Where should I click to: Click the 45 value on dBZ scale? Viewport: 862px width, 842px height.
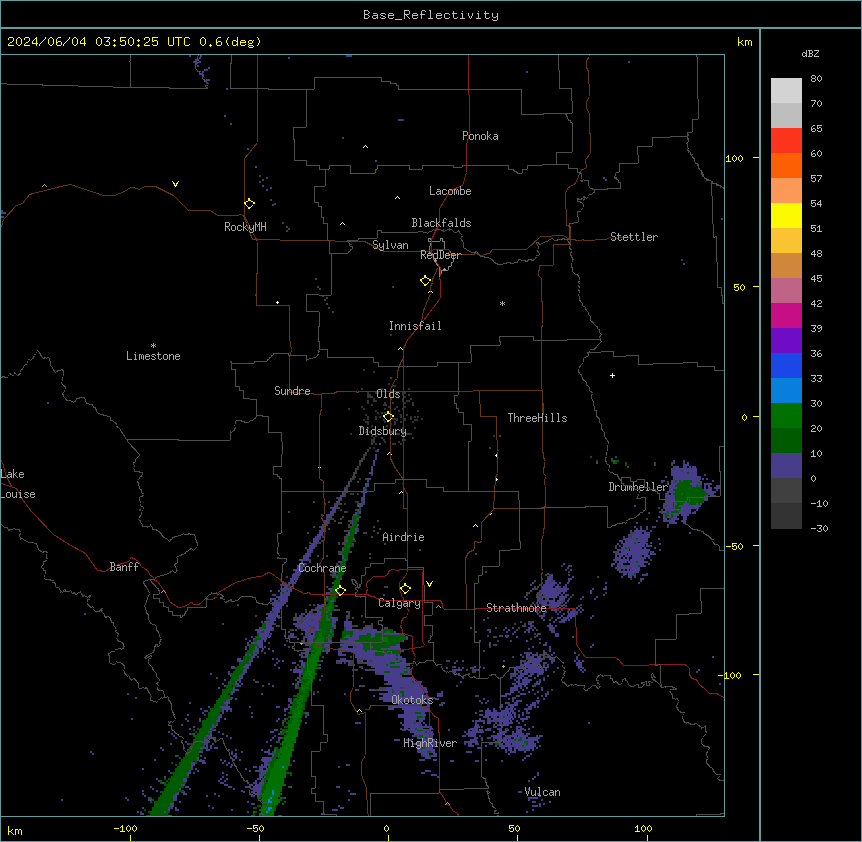(x=816, y=278)
